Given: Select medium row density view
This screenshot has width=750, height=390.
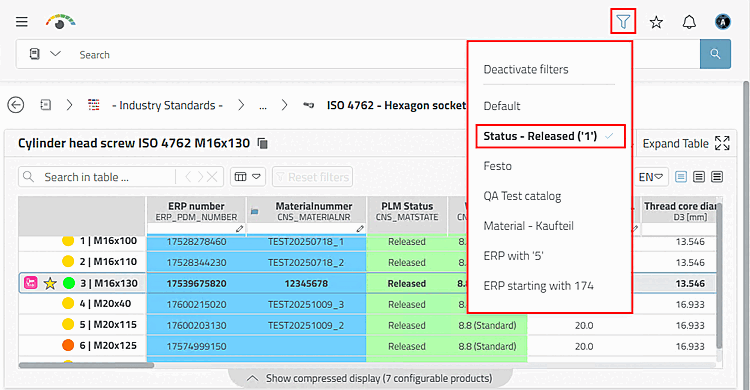Looking at the screenshot, I should tap(699, 177).
